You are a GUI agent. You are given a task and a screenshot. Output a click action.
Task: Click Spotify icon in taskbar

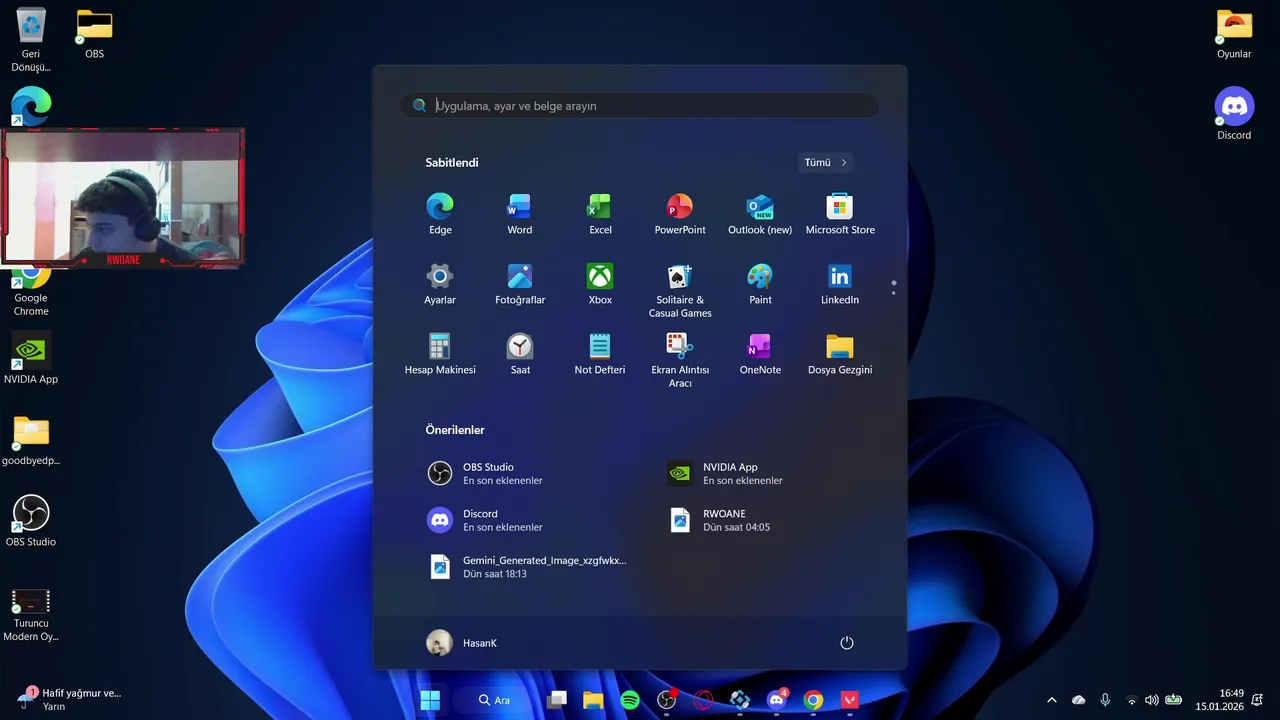[x=630, y=700]
